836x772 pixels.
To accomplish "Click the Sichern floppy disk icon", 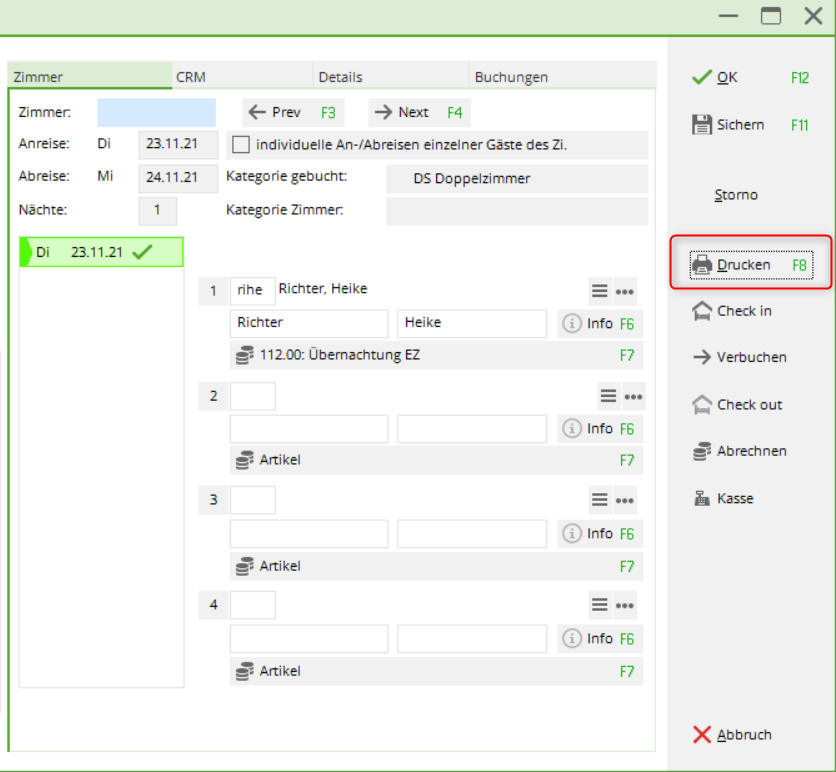I will tap(702, 125).
